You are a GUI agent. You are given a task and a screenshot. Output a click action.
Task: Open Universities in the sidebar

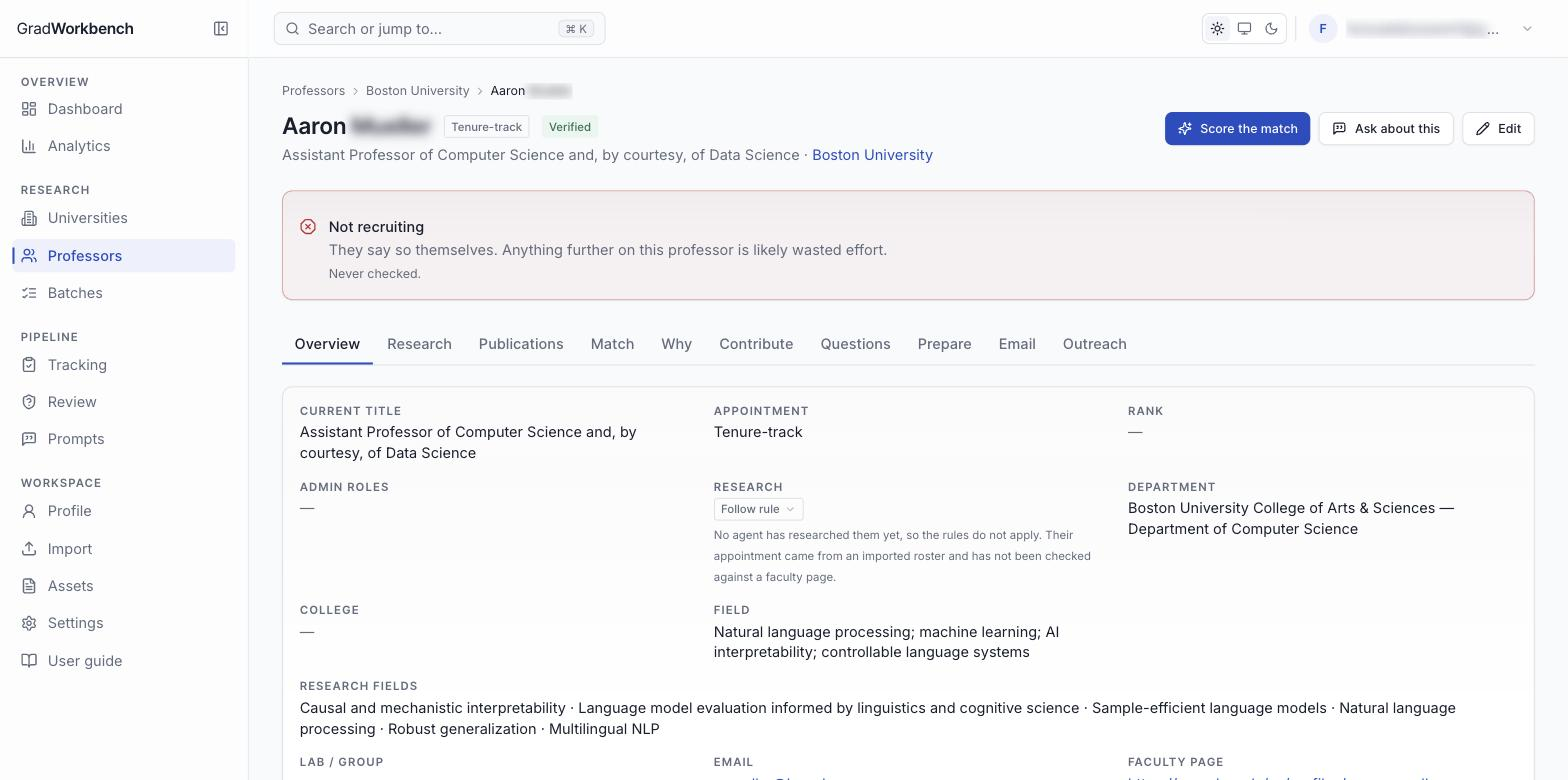[124, 218]
